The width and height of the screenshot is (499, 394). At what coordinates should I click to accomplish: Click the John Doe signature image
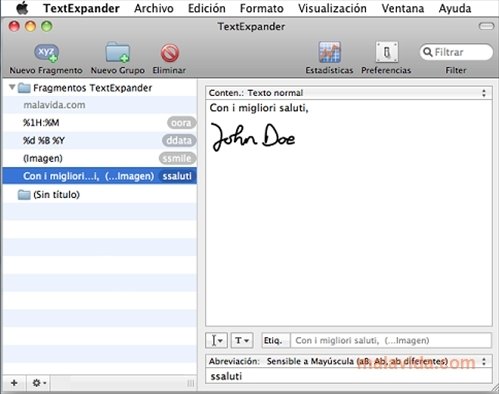click(253, 137)
